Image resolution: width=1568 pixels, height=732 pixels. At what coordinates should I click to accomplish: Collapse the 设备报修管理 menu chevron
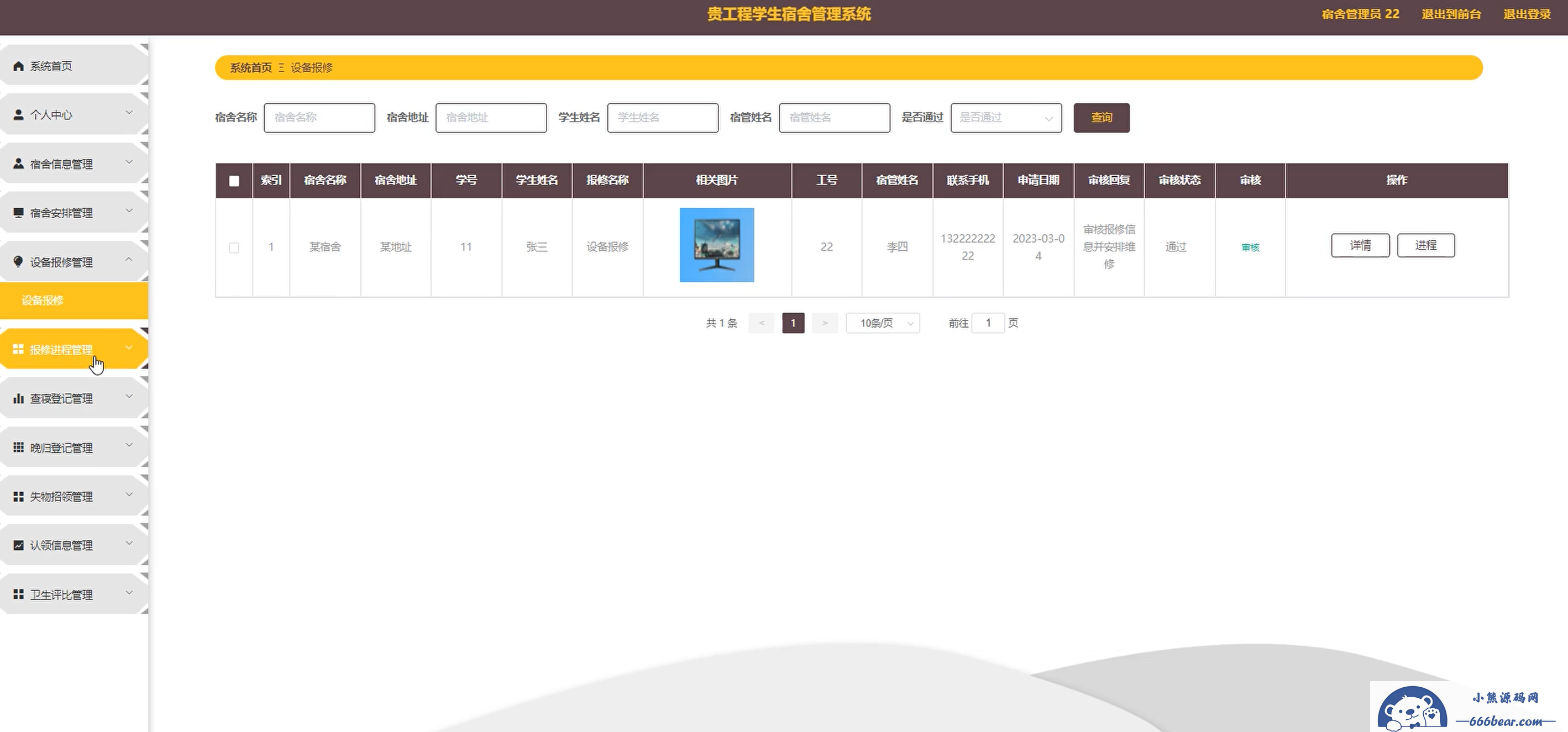coord(129,259)
